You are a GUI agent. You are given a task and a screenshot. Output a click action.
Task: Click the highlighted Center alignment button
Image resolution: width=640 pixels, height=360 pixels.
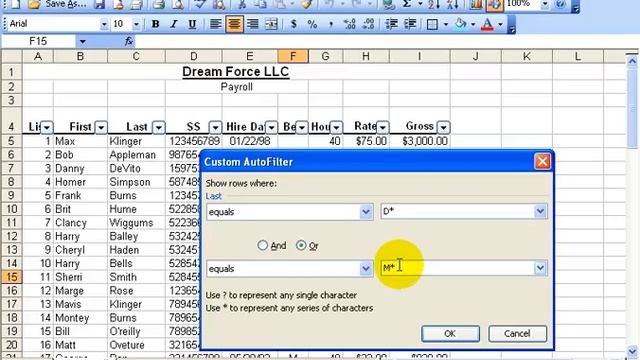click(x=234, y=24)
